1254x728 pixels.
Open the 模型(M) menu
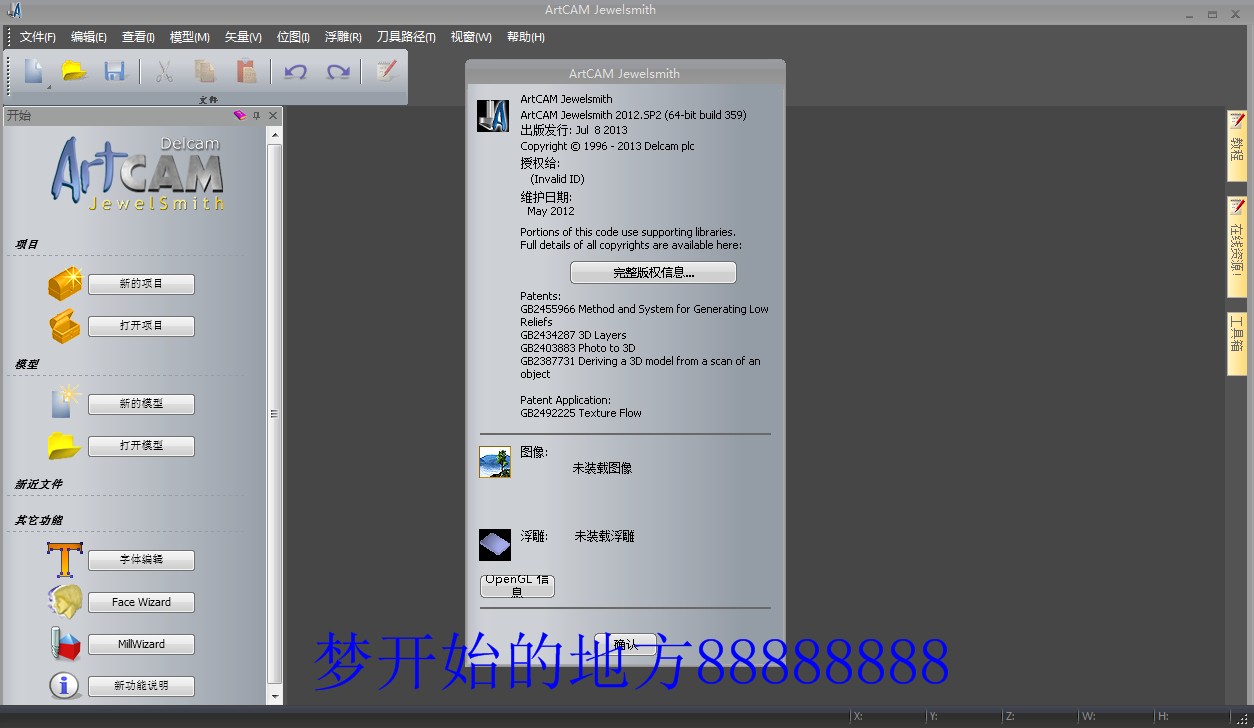point(190,37)
